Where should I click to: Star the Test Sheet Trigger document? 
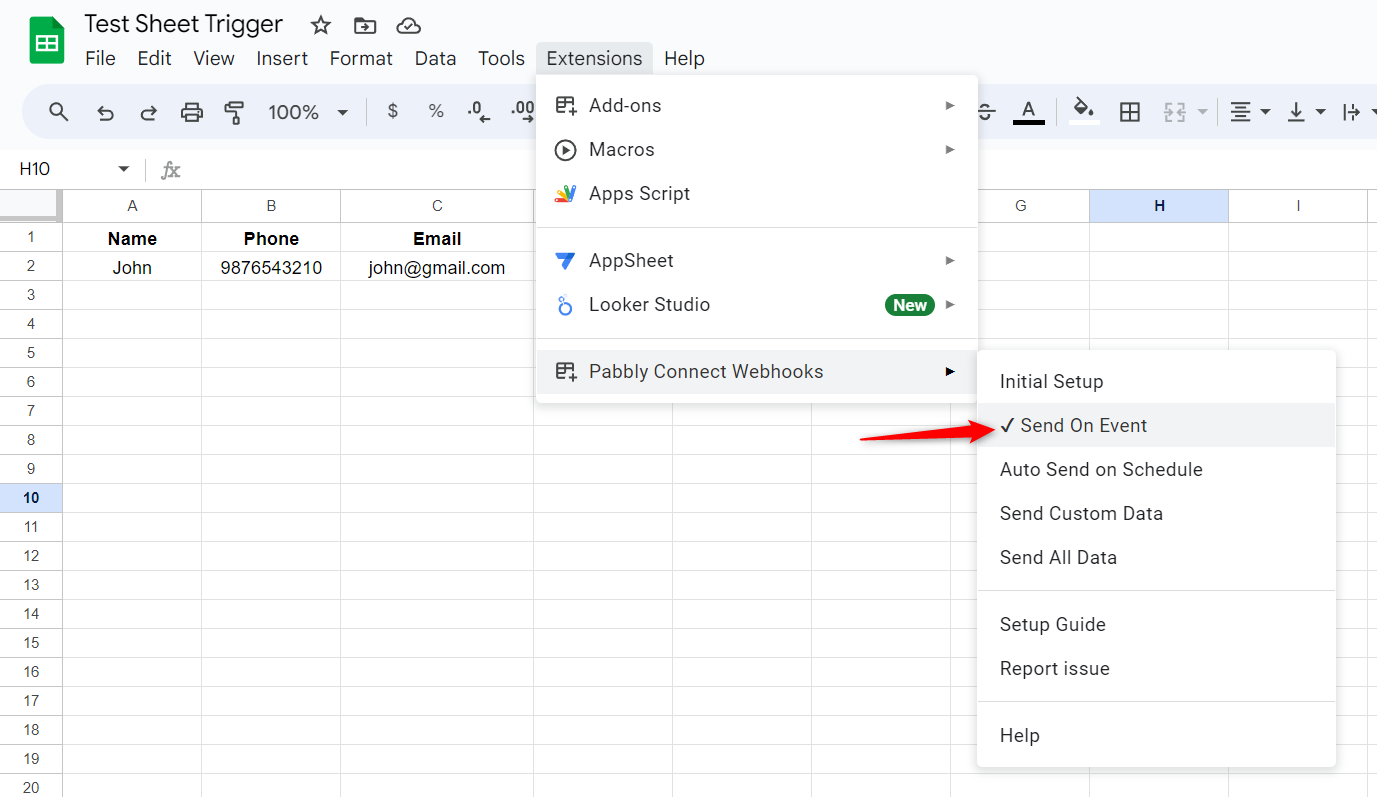coord(320,25)
